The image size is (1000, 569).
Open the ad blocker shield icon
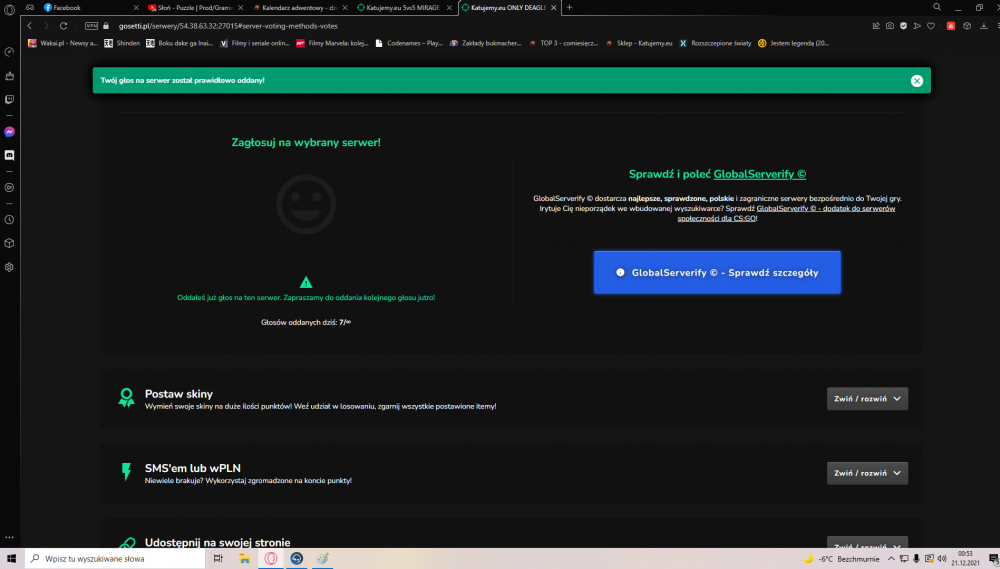pos(903,26)
